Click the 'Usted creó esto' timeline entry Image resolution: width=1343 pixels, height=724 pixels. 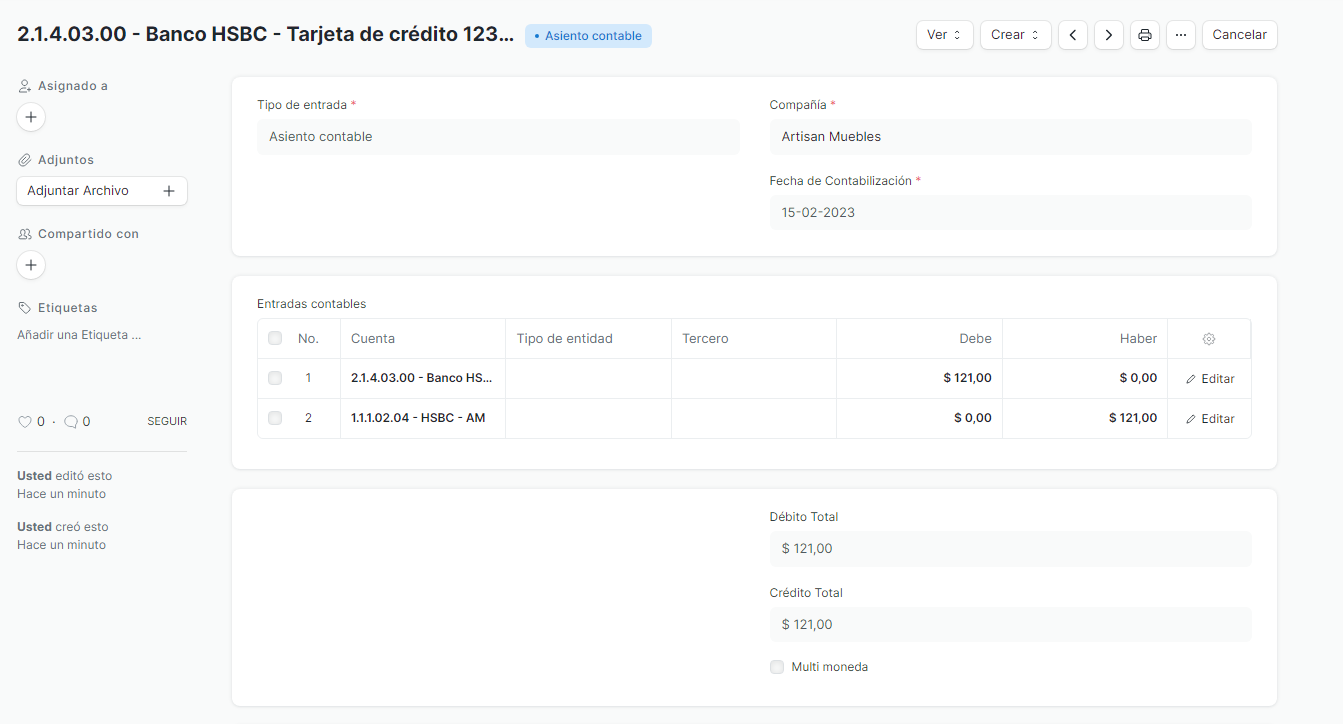pos(63,536)
